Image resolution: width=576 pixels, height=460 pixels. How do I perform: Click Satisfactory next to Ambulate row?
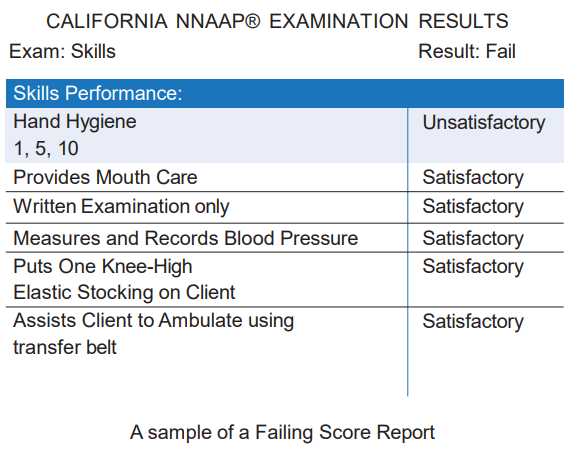[x=473, y=321]
